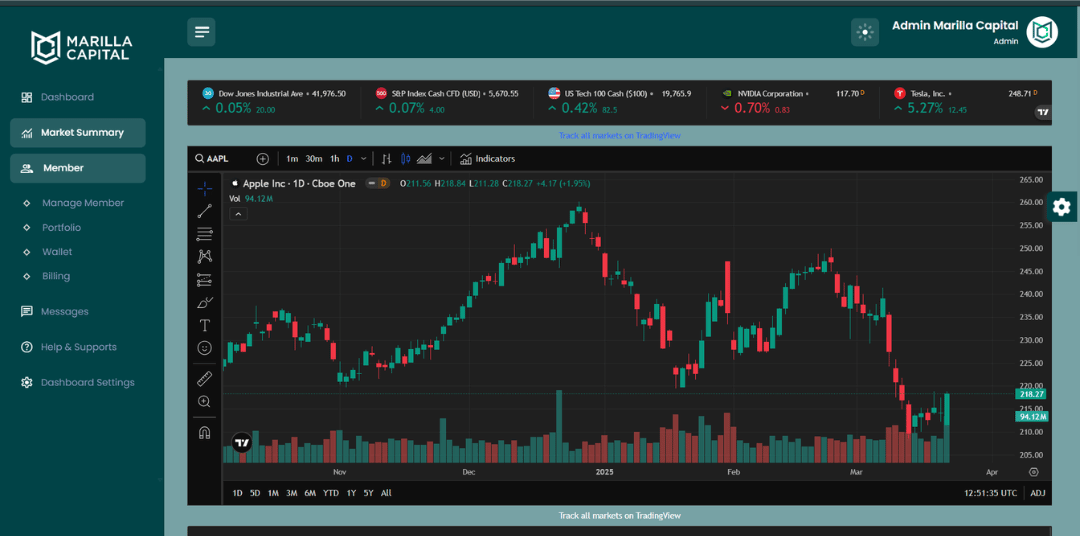Screen dimensions: 1080x536
Task: Open Wallet submenu item
Action: point(57,252)
